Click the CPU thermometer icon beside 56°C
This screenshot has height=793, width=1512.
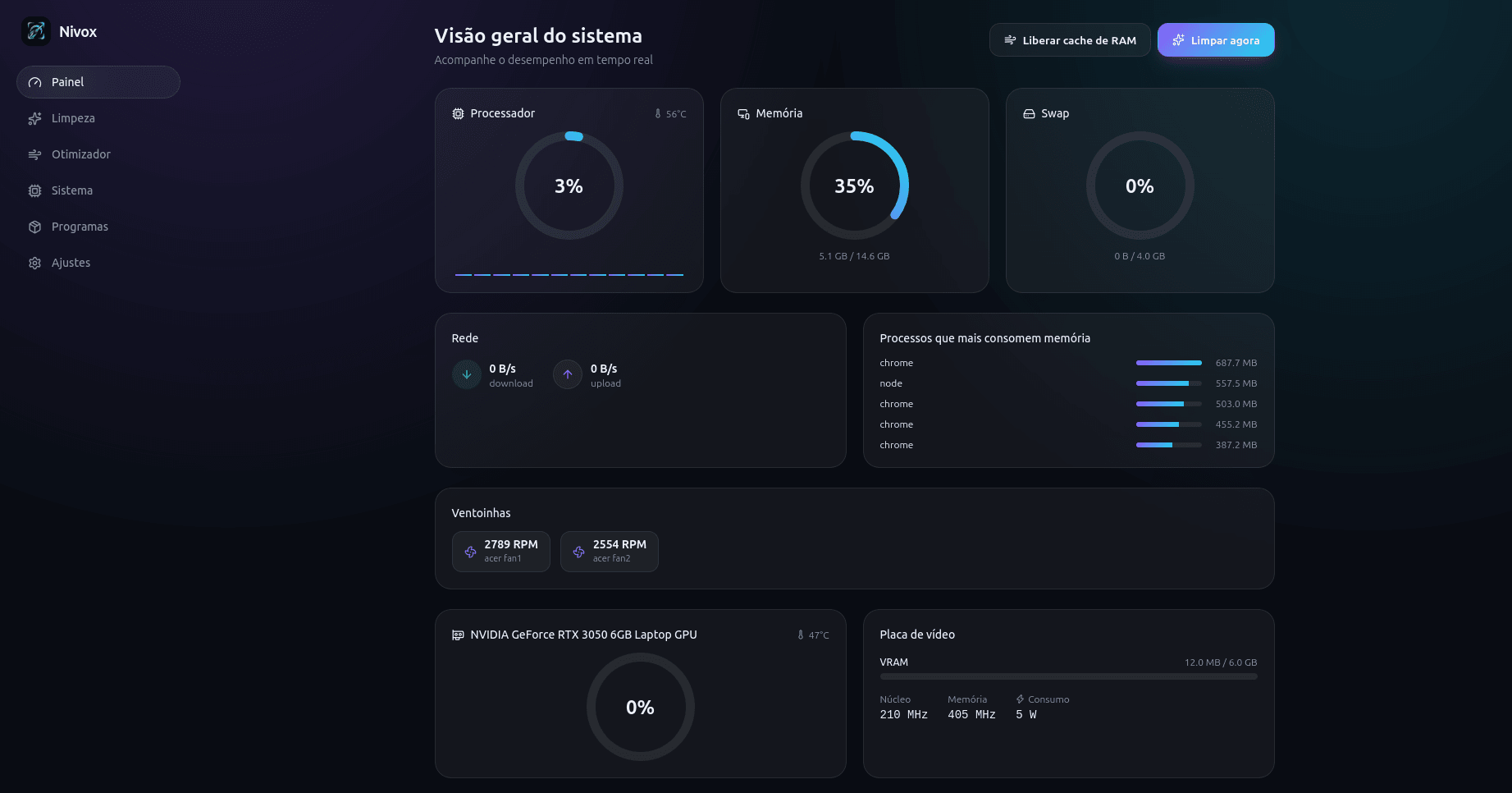(x=658, y=114)
